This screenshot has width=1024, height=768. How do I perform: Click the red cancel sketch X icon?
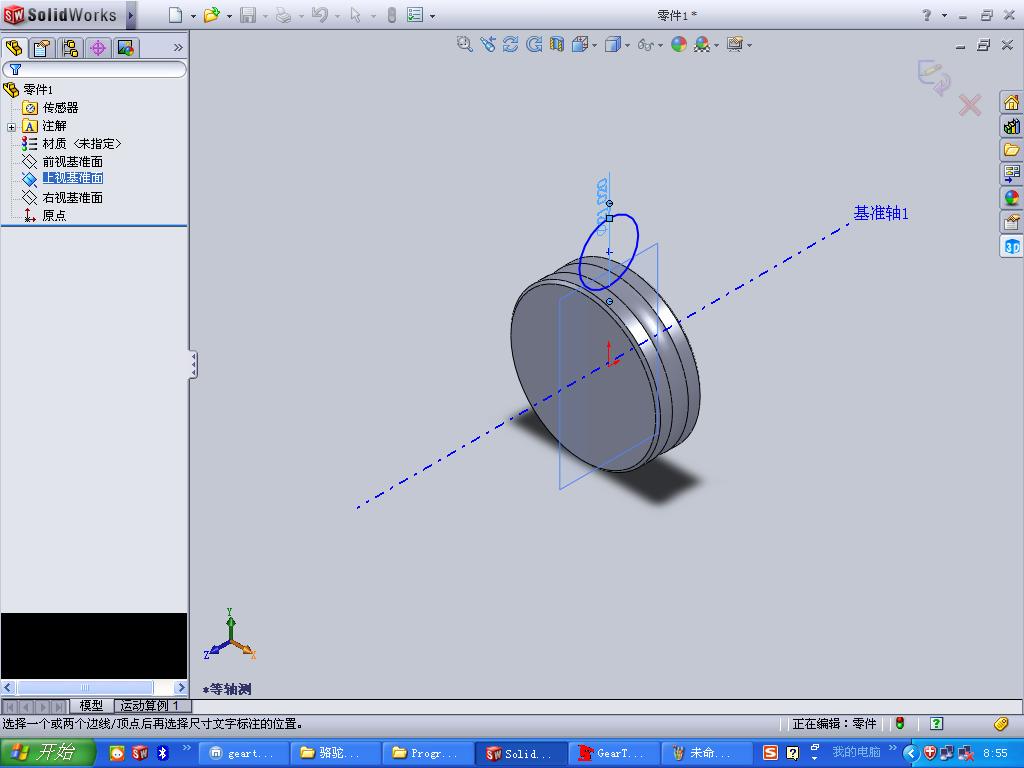(x=970, y=105)
